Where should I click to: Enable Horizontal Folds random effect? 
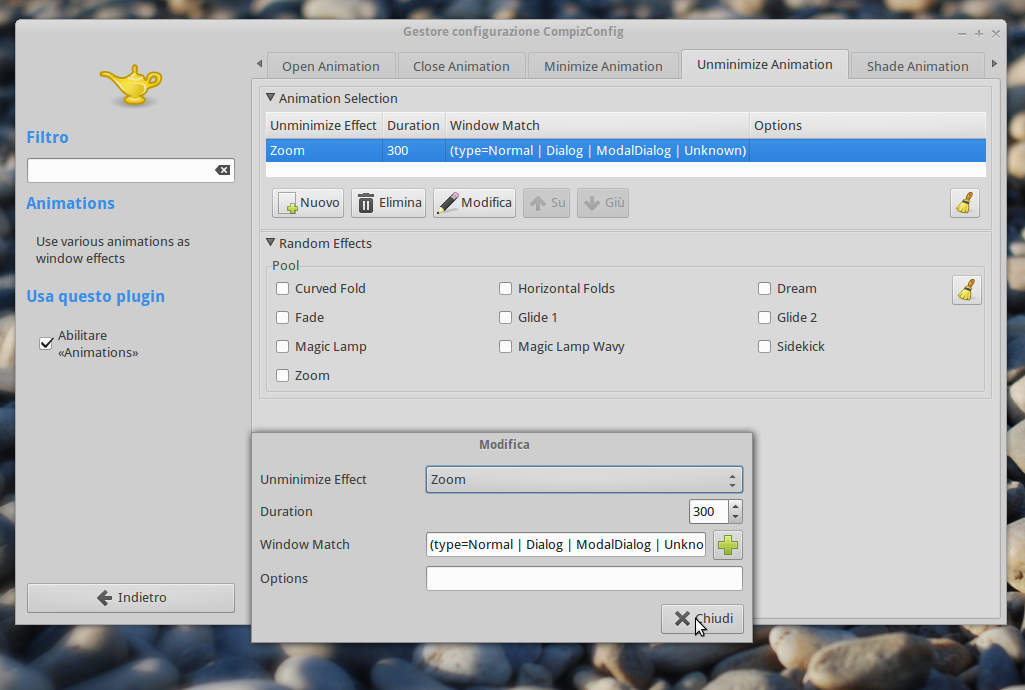(x=505, y=289)
